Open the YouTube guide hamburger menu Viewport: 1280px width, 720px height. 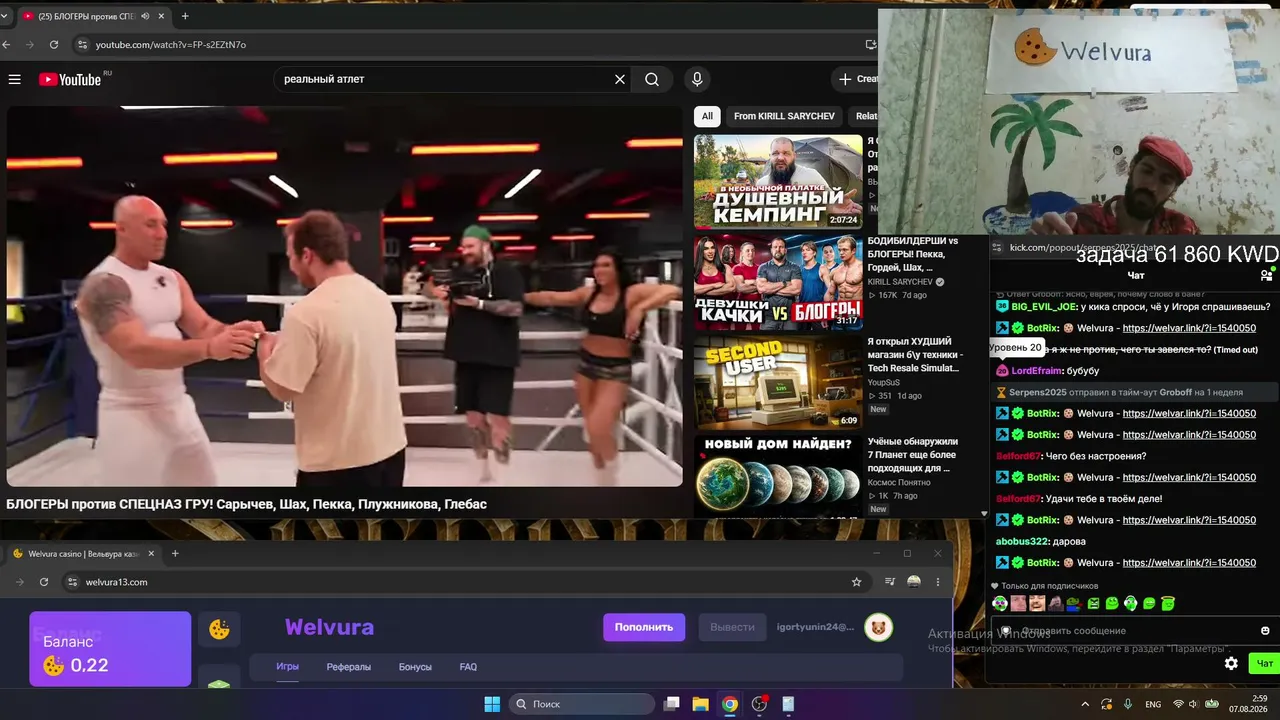[14, 79]
